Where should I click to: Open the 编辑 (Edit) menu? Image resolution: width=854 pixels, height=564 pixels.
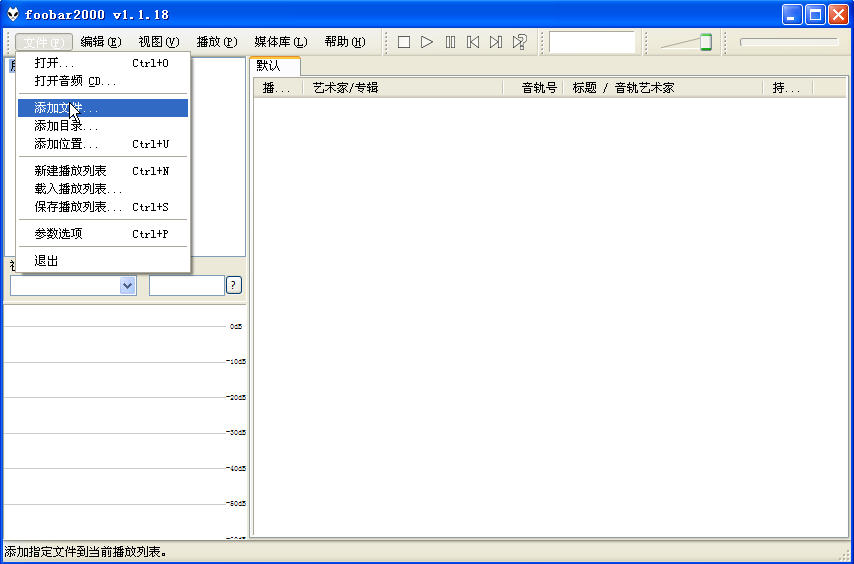pos(100,42)
